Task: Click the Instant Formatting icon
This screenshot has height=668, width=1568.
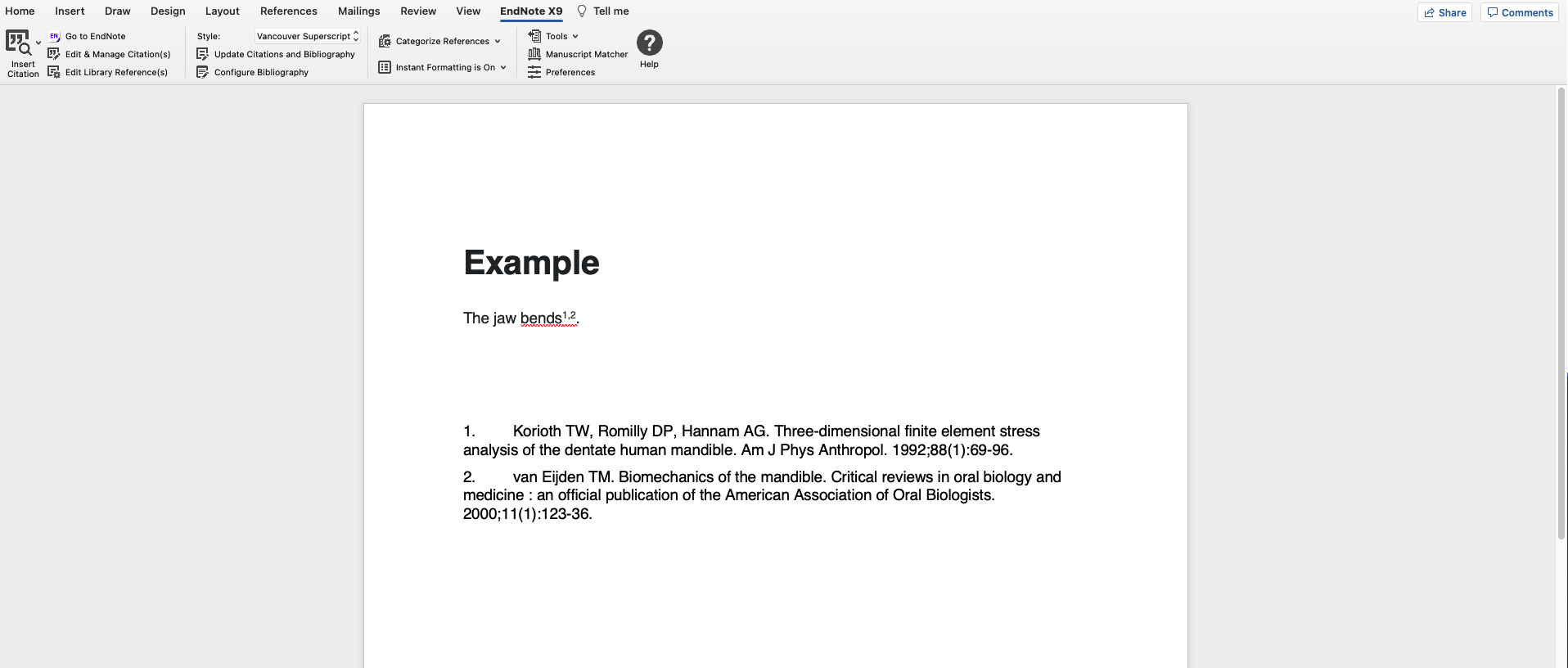Action: (385, 67)
